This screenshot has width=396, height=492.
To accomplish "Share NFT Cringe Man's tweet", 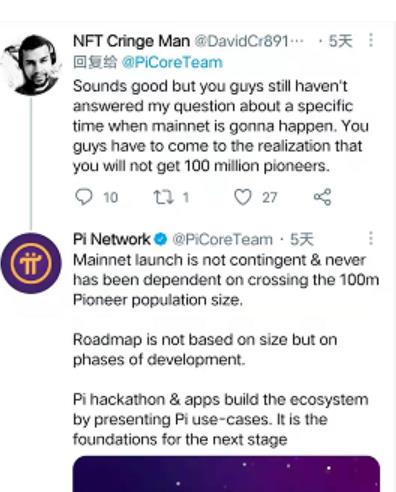I will [322, 197].
